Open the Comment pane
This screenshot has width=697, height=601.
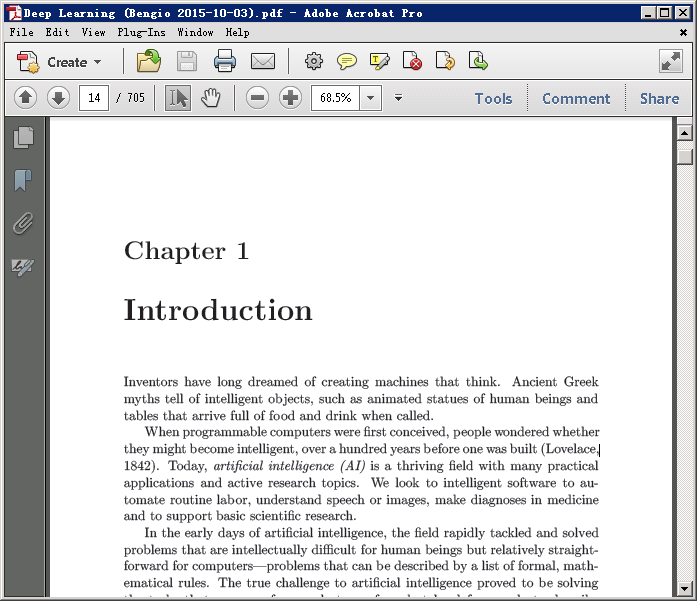click(x=576, y=98)
